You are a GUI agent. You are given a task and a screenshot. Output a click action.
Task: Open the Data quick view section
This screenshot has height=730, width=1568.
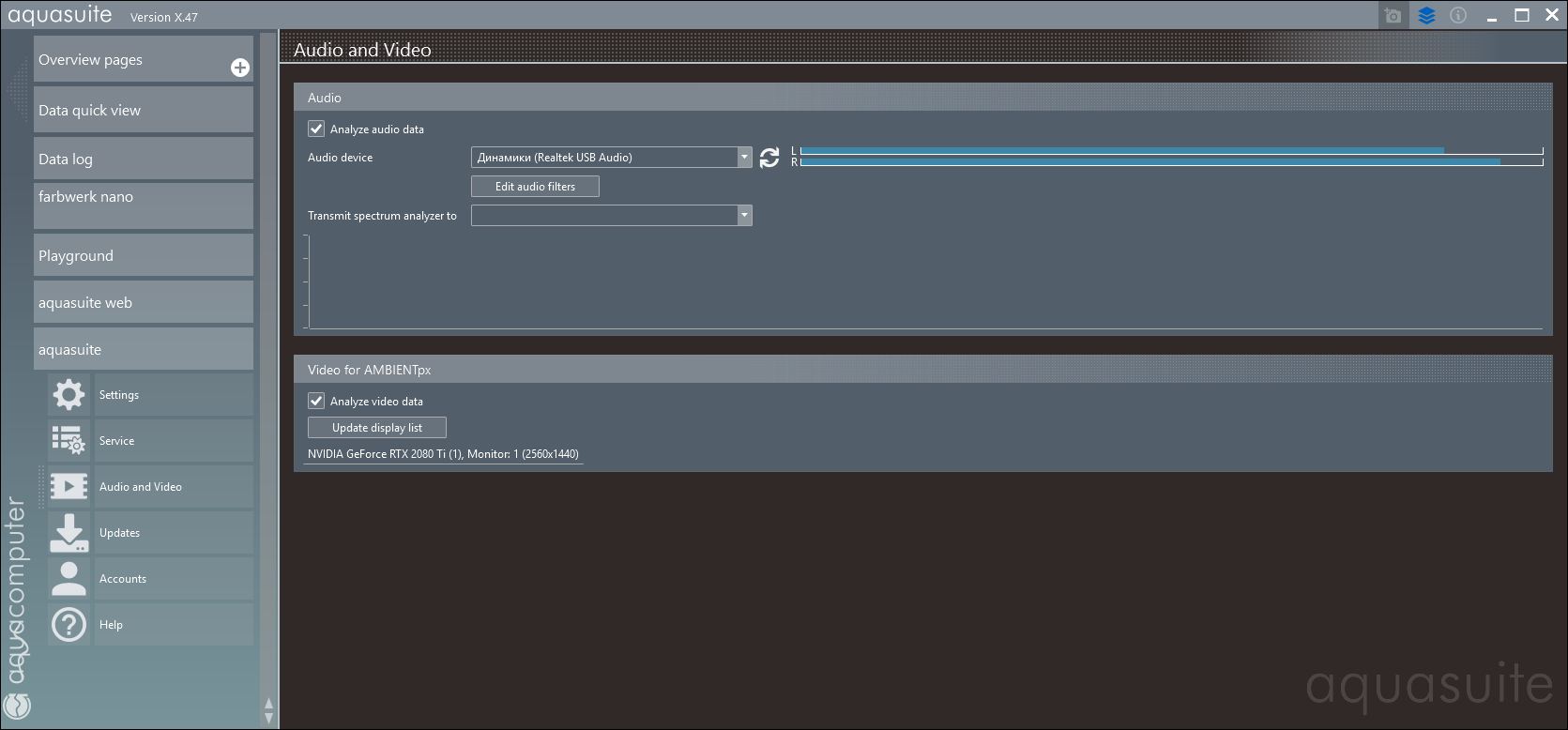point(144,111)
